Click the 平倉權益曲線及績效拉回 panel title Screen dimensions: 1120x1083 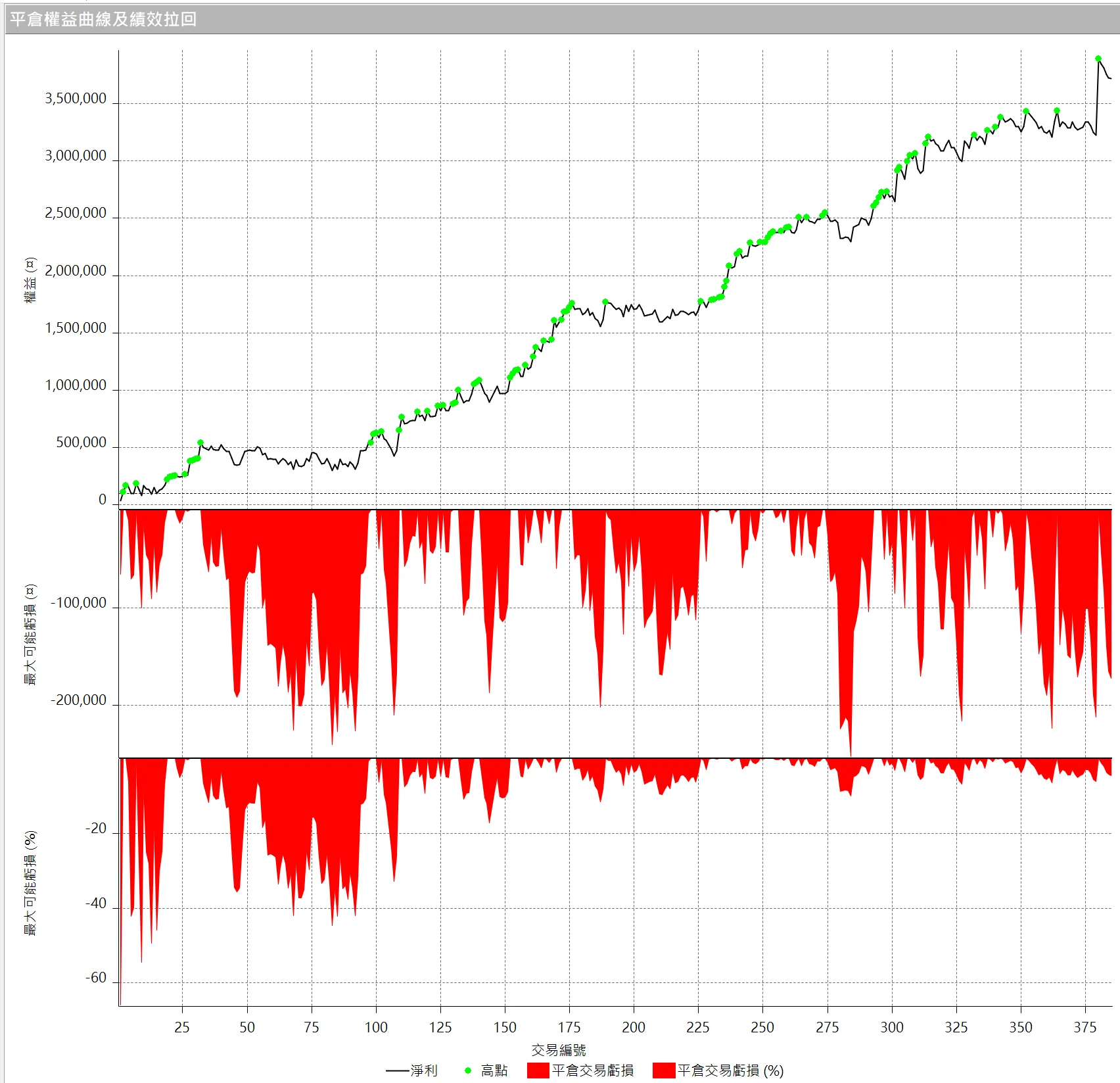103,19
